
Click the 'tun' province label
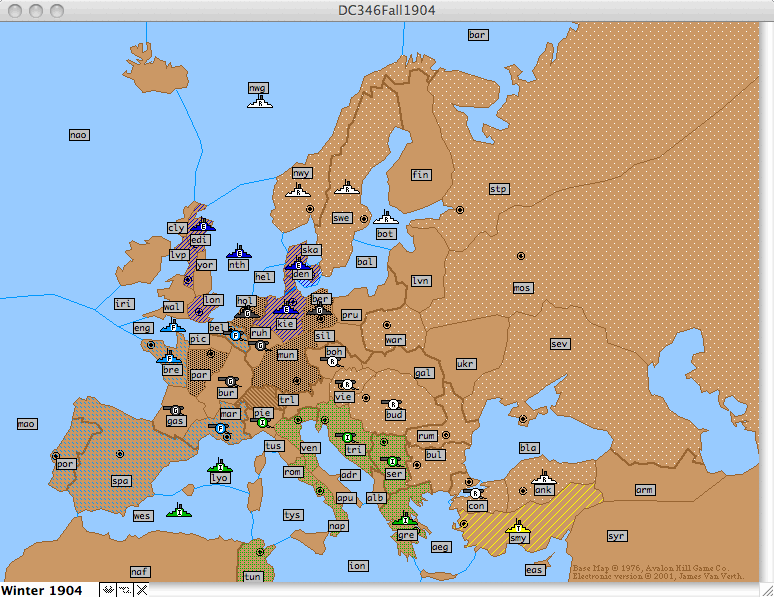[x=252, y=576]
